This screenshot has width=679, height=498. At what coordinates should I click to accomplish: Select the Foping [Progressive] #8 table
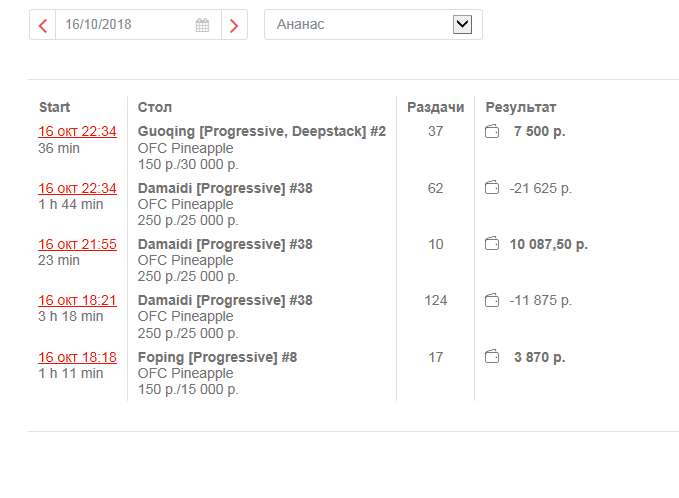point(217,357)
